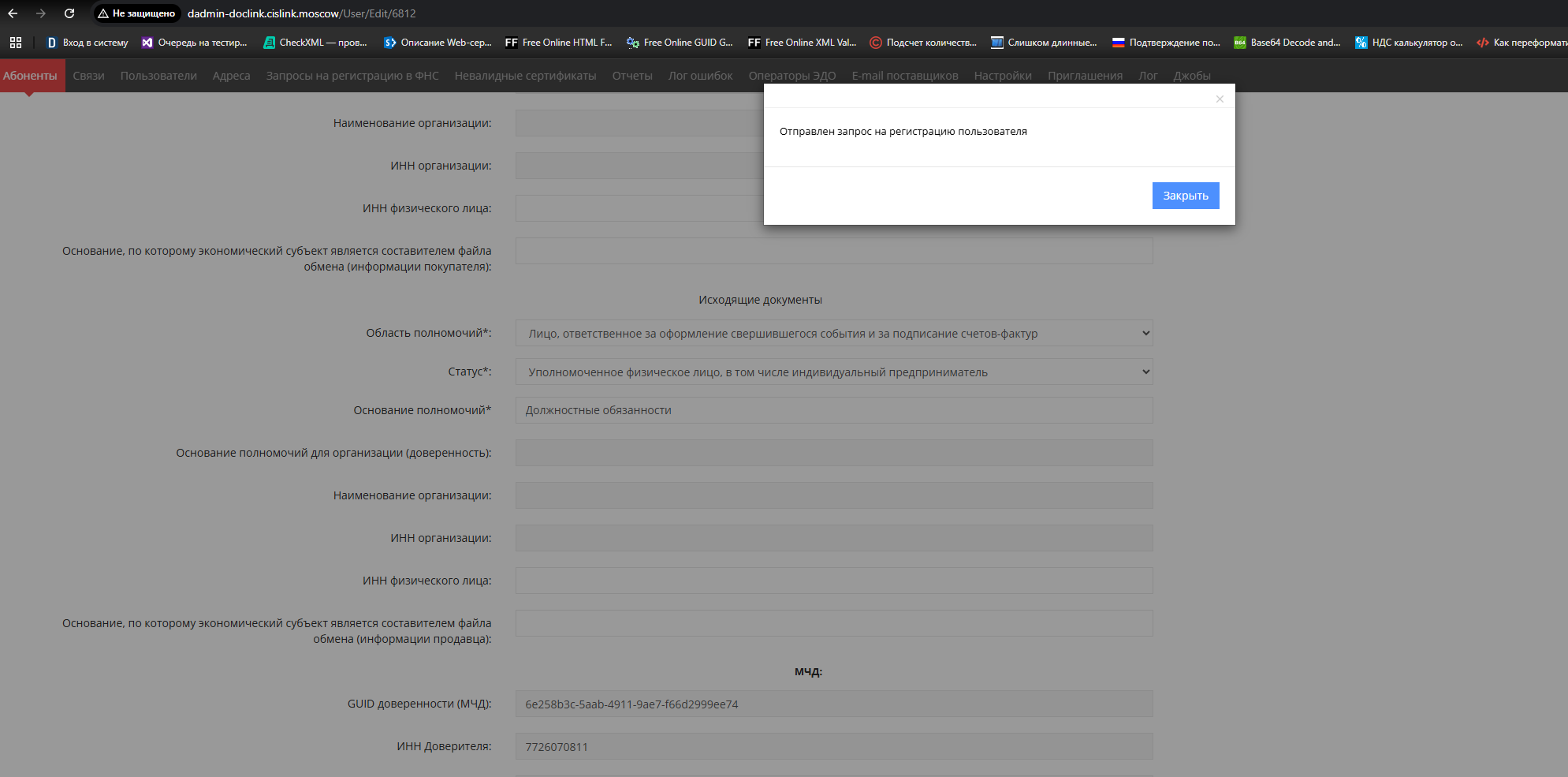
Task: Open 'Невалидные сертификаты' tab
Action: click(526, 76)
